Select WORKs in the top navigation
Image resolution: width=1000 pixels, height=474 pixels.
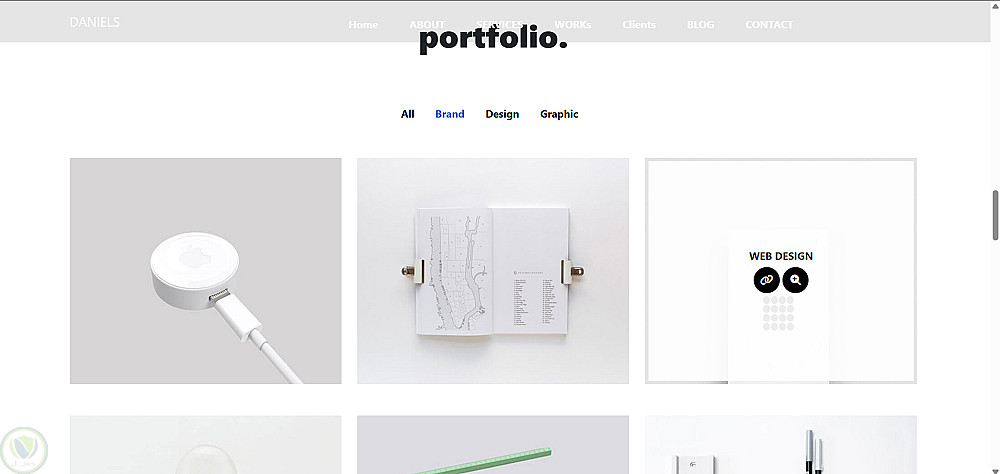click(573, 25)
